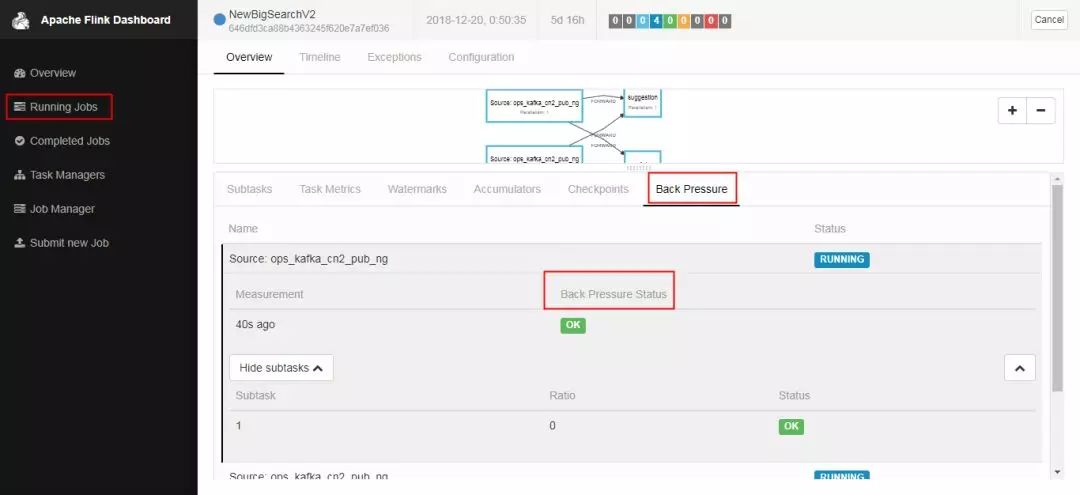Click the Task Managers sitemap icon

pyautogui.click(x=19, y=175)
